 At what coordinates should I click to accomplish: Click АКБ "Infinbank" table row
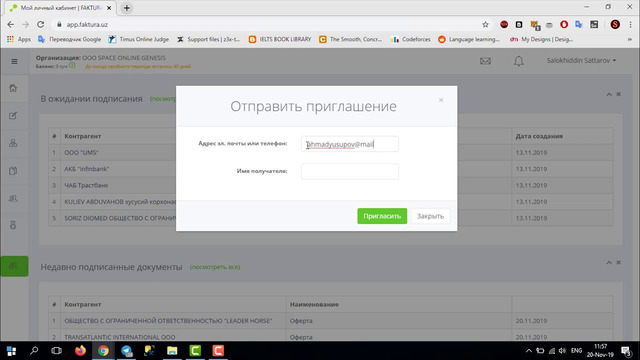tap(331, 169)
